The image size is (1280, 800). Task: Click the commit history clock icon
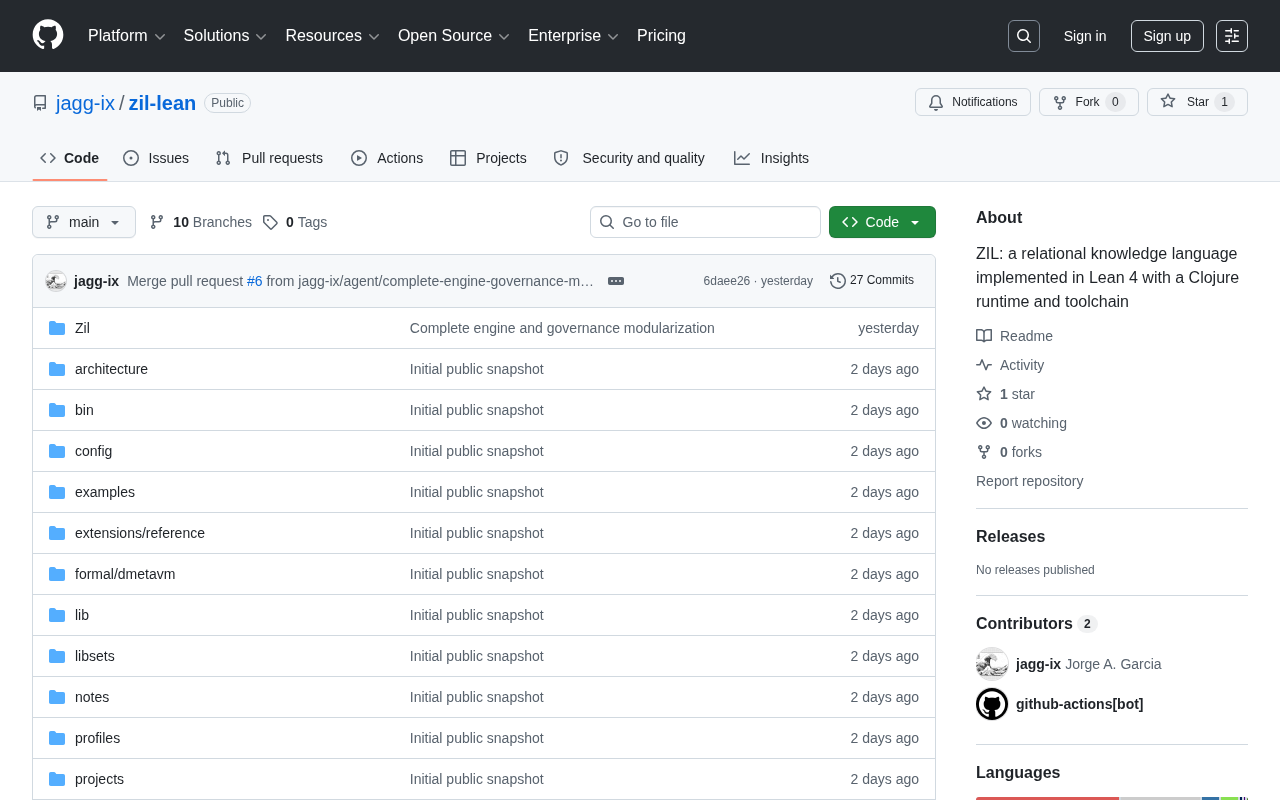click(x=838, y=281)
